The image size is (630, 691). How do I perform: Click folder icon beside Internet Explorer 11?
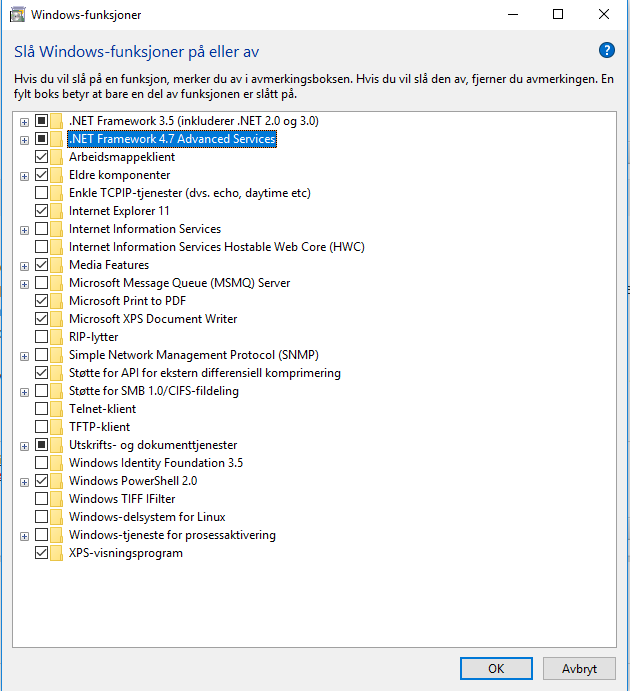56,211
